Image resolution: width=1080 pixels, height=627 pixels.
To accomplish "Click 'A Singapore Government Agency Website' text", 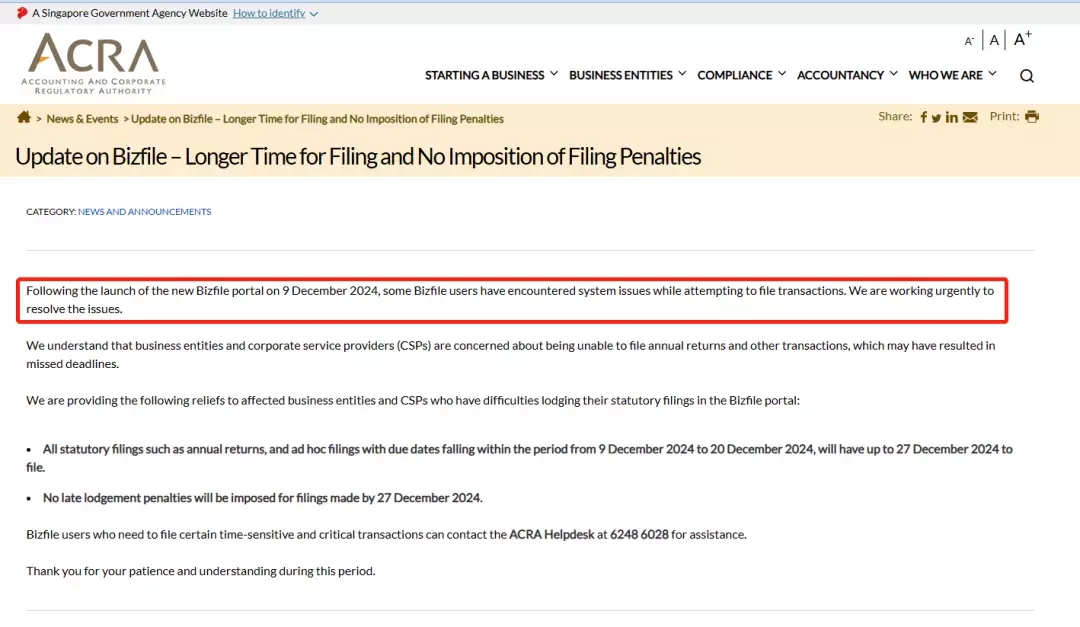I will [x=129, y=13].
